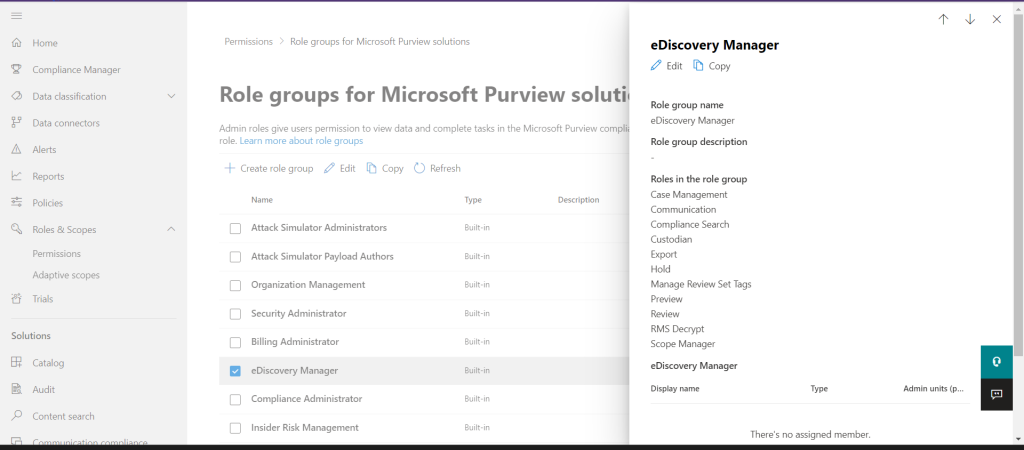Viewport: 1024px width, 450px height.
Task: Open the Organization Management role group
Action: [308, 285]
